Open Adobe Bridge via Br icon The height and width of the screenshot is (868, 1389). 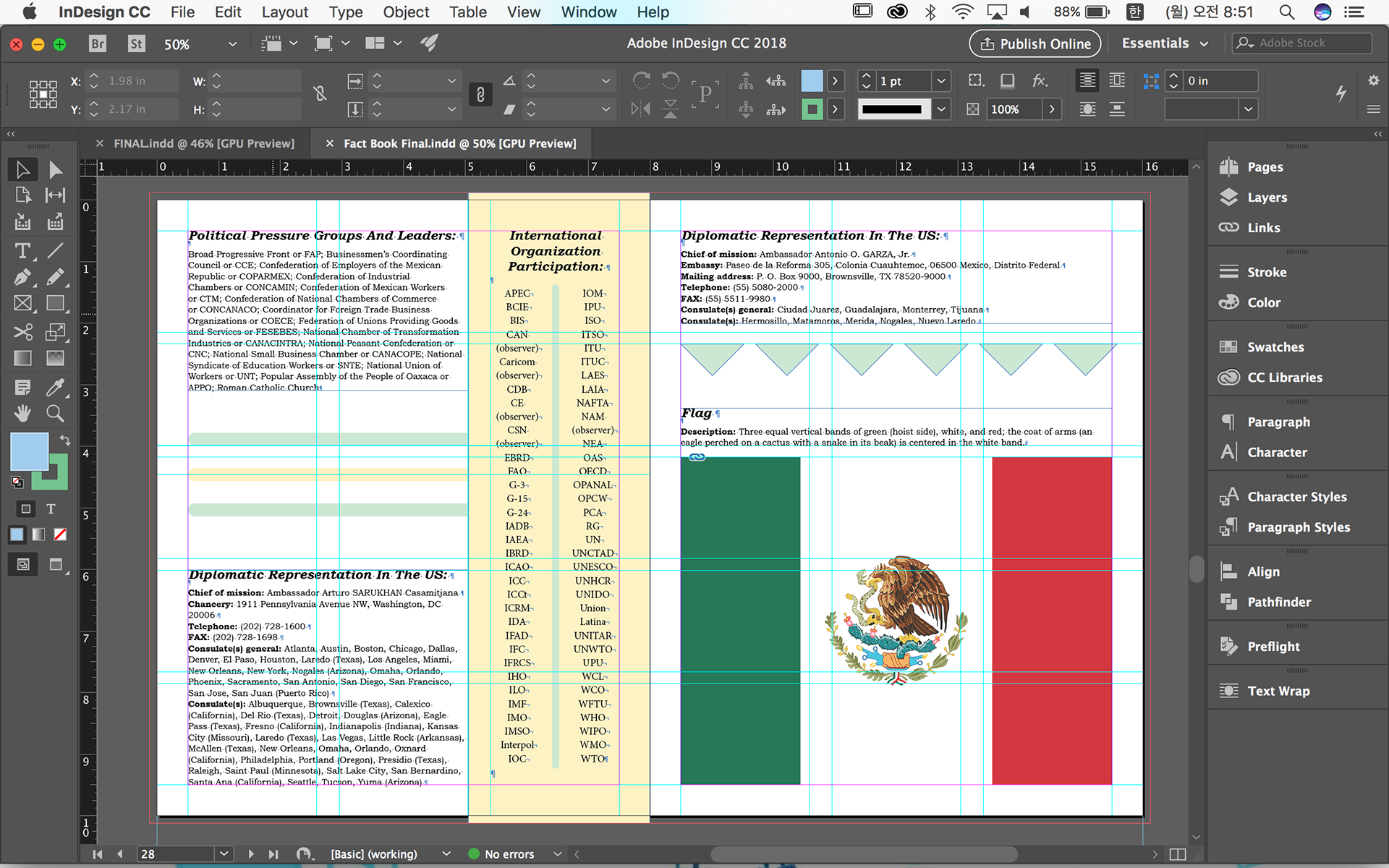[98, 43]
